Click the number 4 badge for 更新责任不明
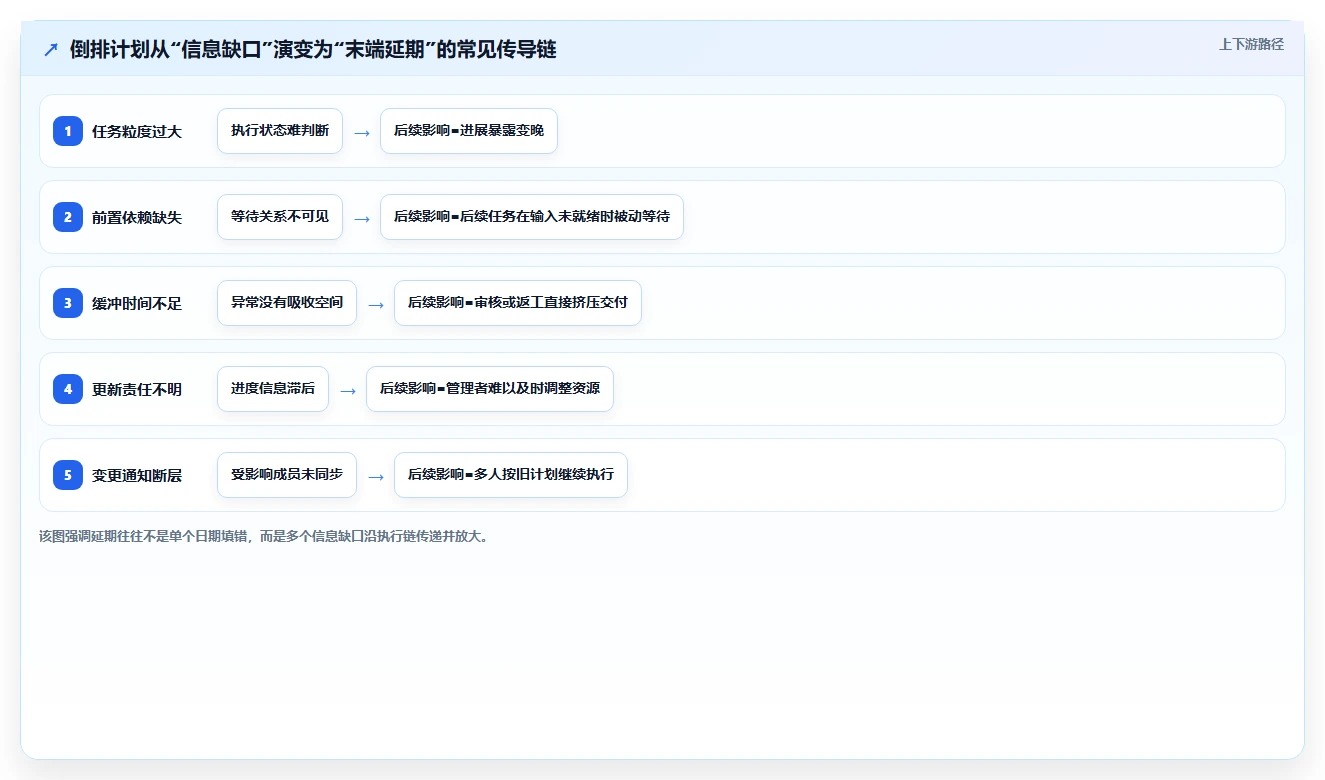 tap(68, 388)
